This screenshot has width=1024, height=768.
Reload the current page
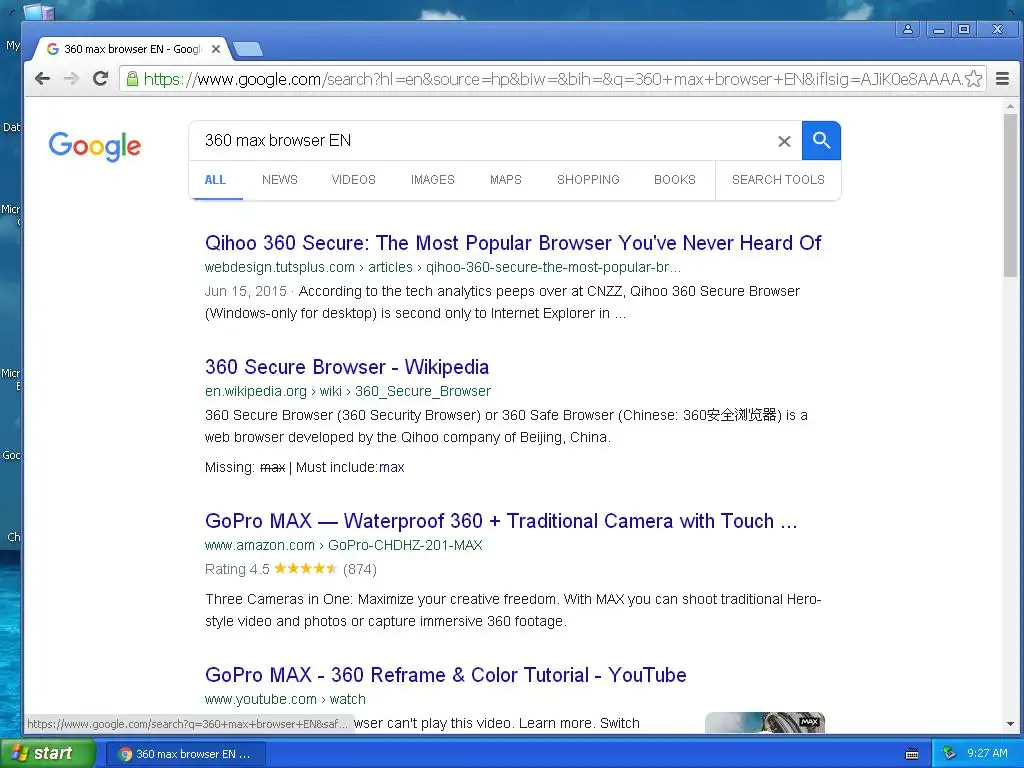(x=101, y=79)
